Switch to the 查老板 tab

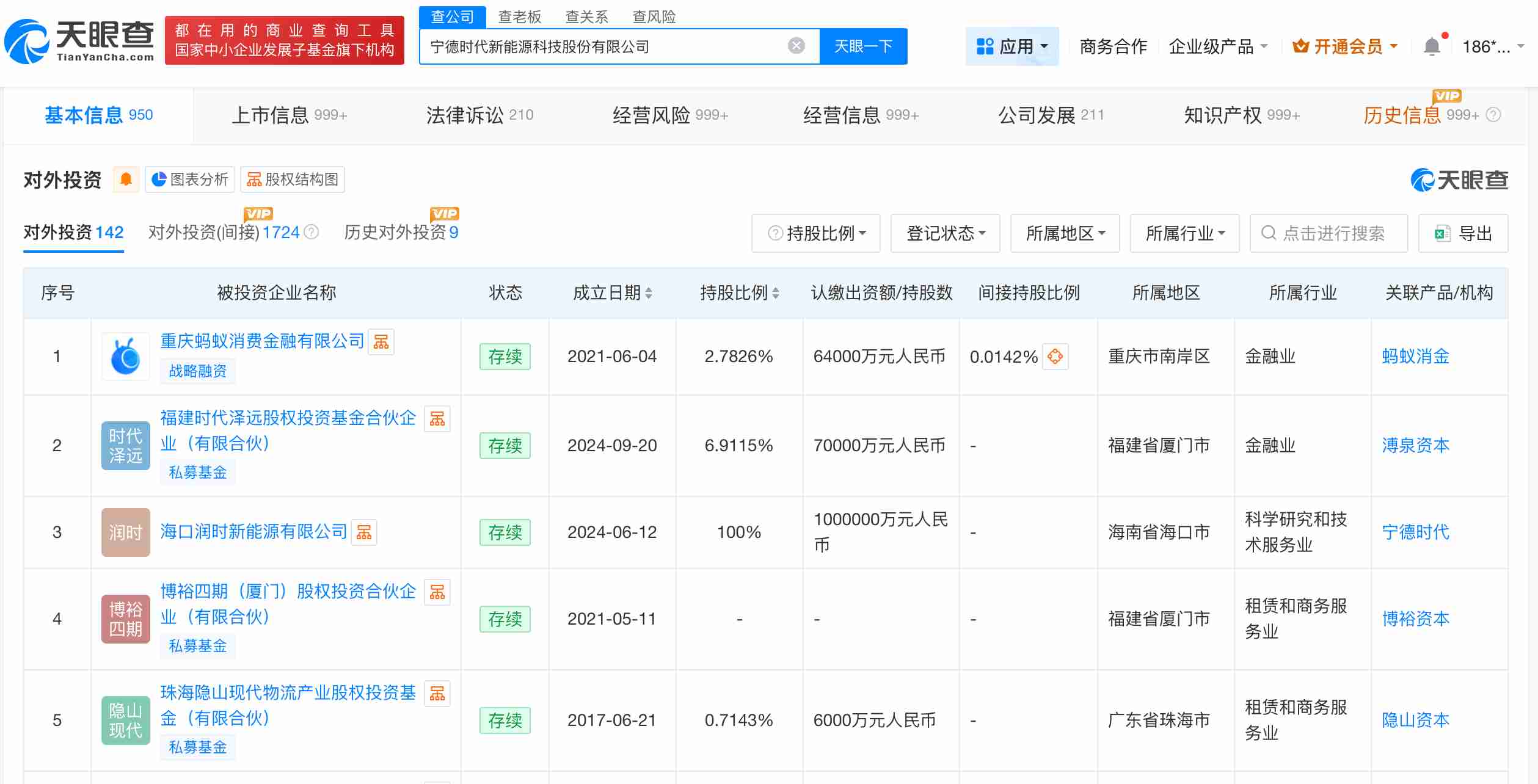(519, 16)
